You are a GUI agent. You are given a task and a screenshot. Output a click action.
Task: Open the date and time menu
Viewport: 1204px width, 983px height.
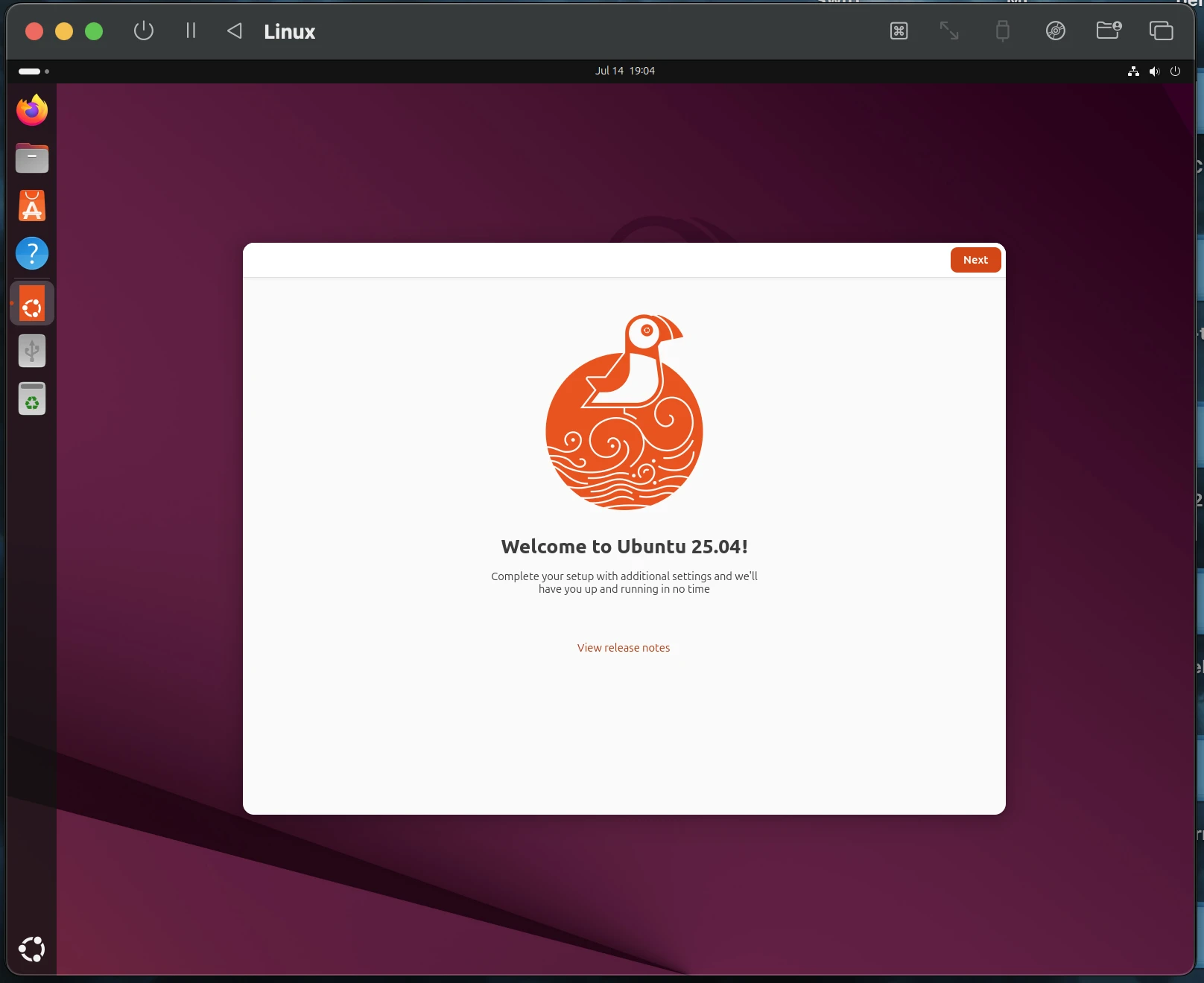pyautogui.click(x=624, y=71)
